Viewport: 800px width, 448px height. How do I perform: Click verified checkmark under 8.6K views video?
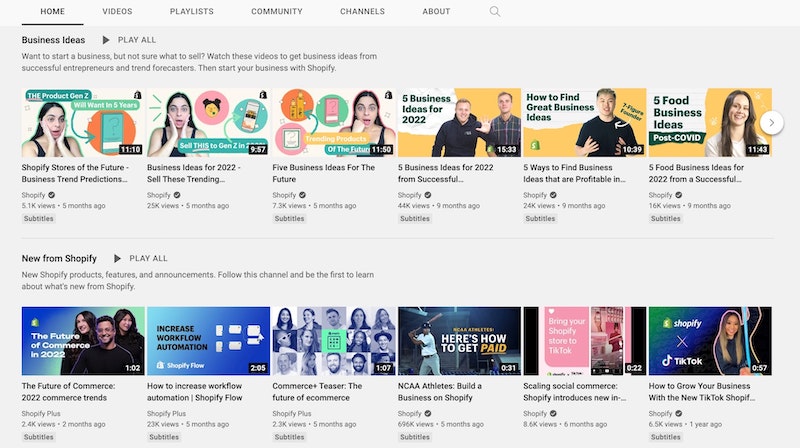[x=553, y=413]
